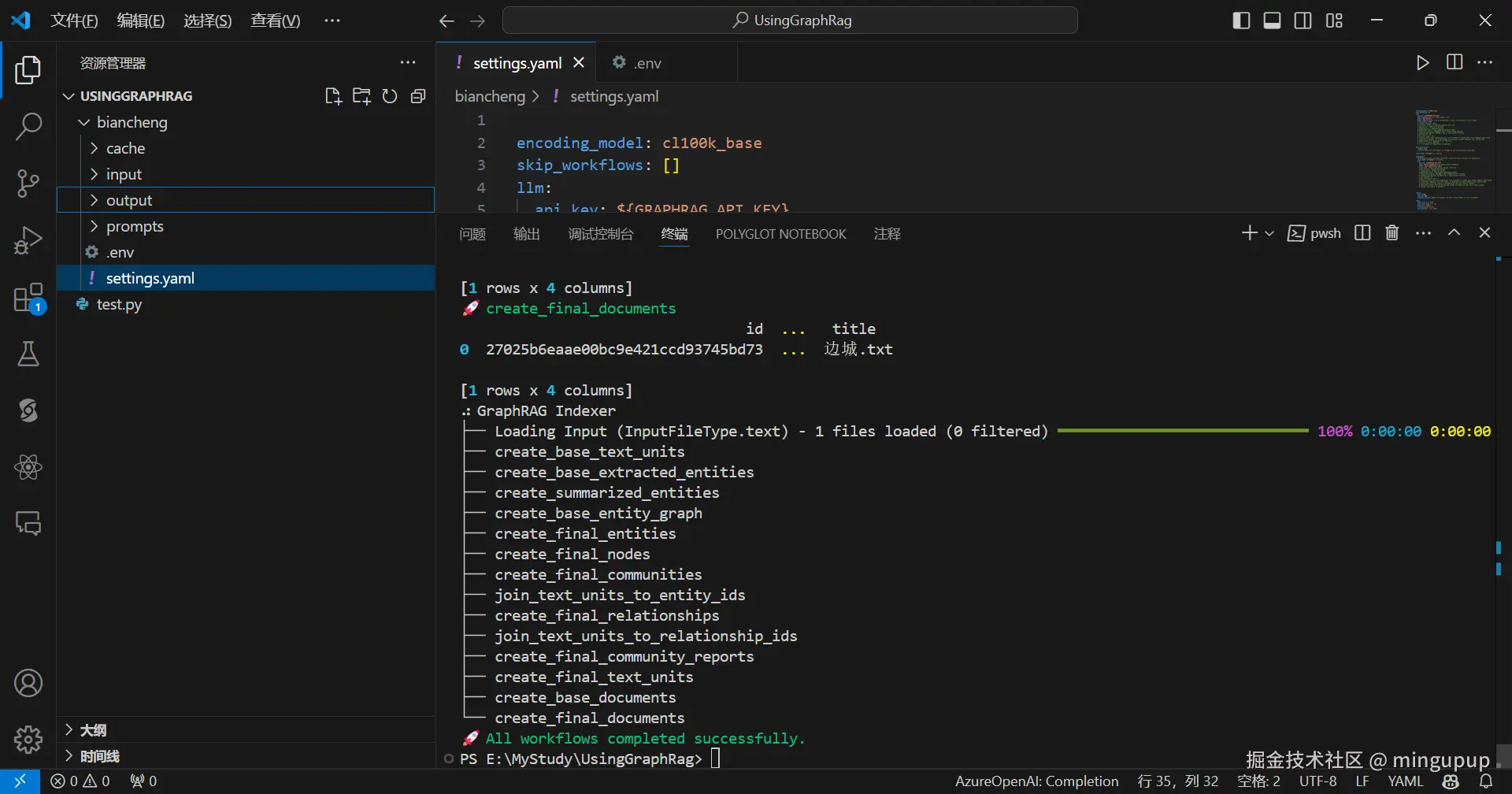Kill terminal with trash icon

1392,233
